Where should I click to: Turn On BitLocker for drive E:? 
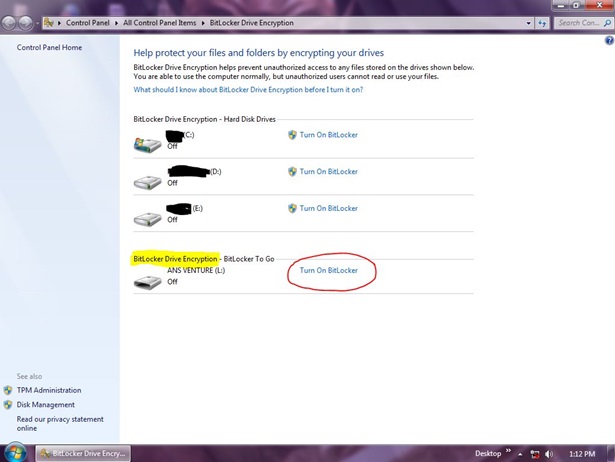click(x=329, y=208)
